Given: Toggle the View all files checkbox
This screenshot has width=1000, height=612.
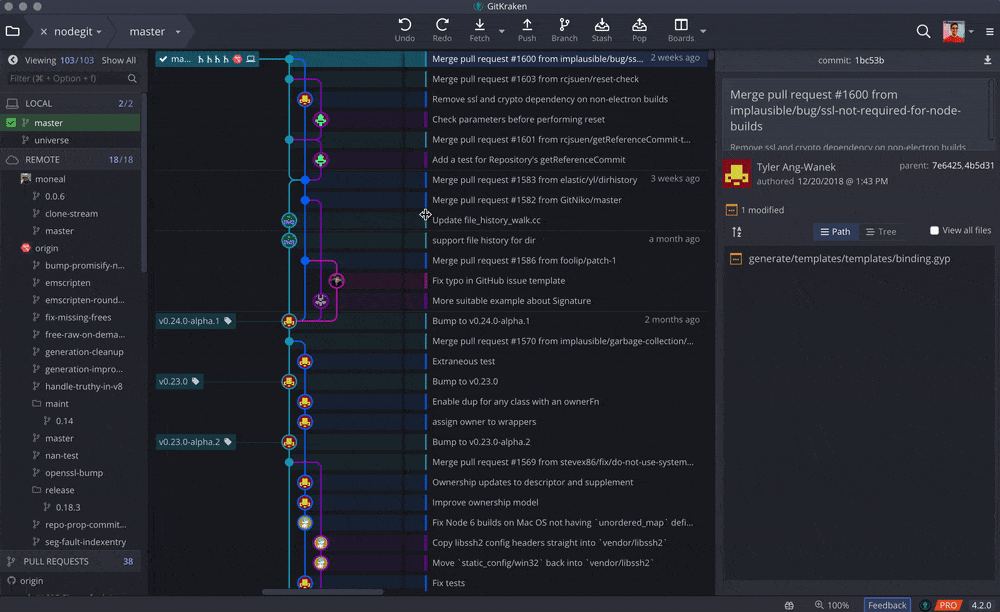Looking at the screenshot, I should pyautogui.click(x=934, y=231).
